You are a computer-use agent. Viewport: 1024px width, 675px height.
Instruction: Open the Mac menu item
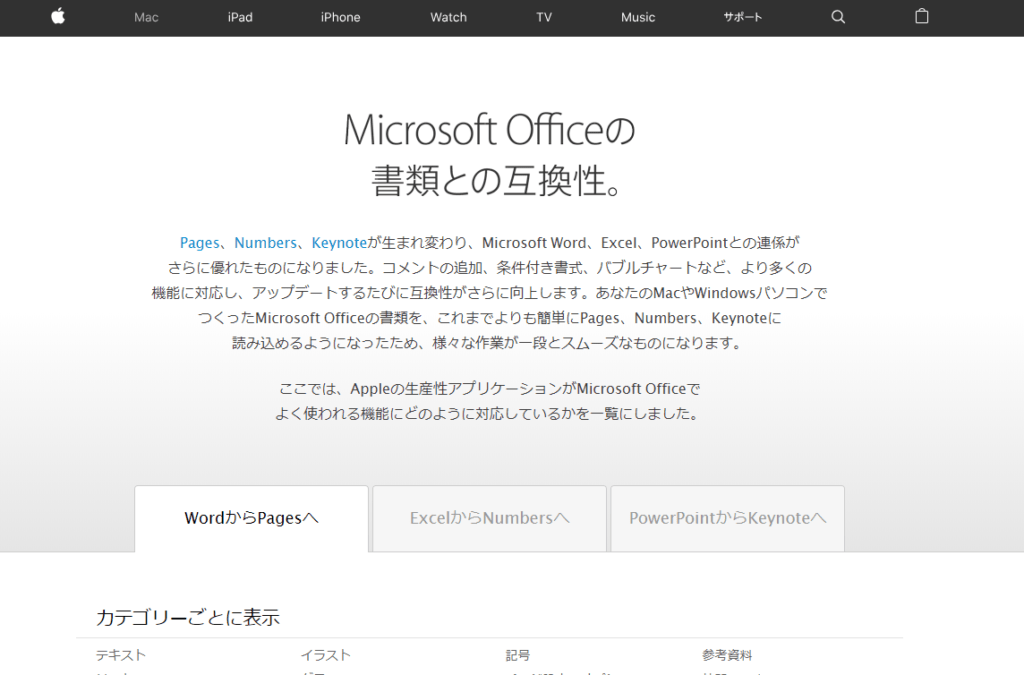pos(146,18)
